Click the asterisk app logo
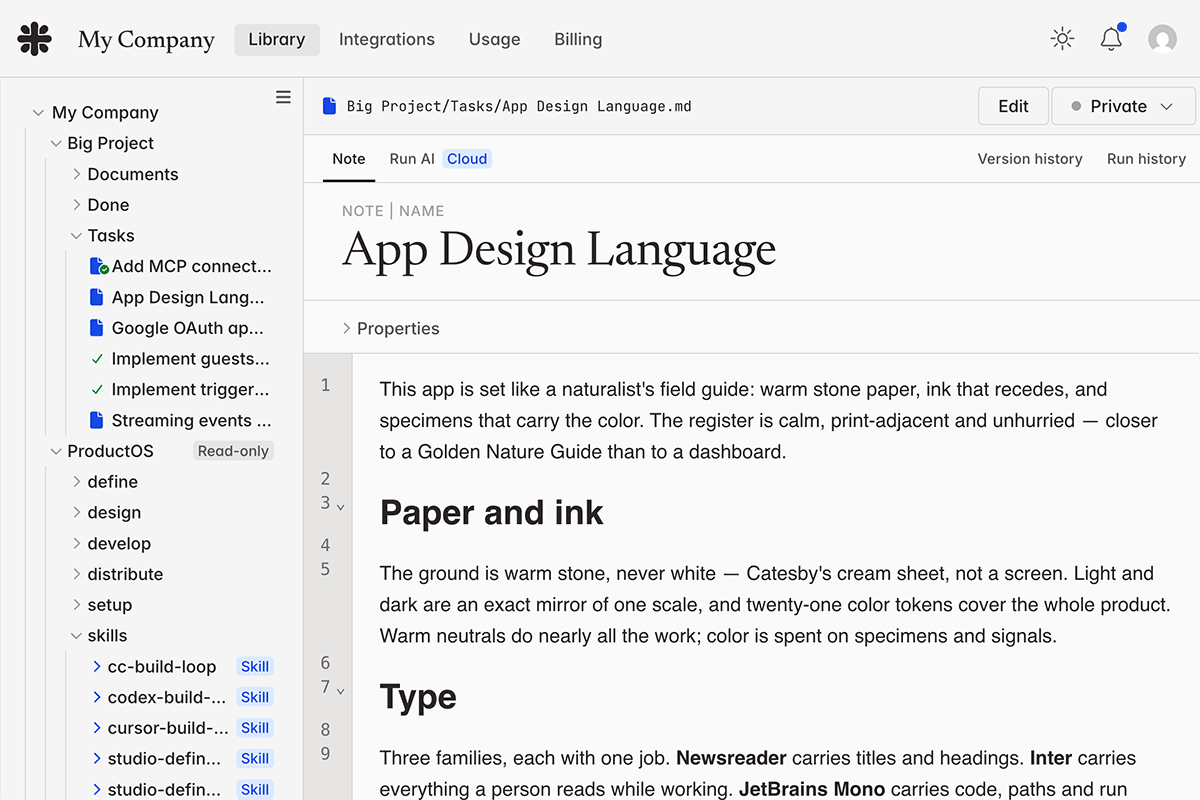1200x800 pixels. click(x=35, y=39)
